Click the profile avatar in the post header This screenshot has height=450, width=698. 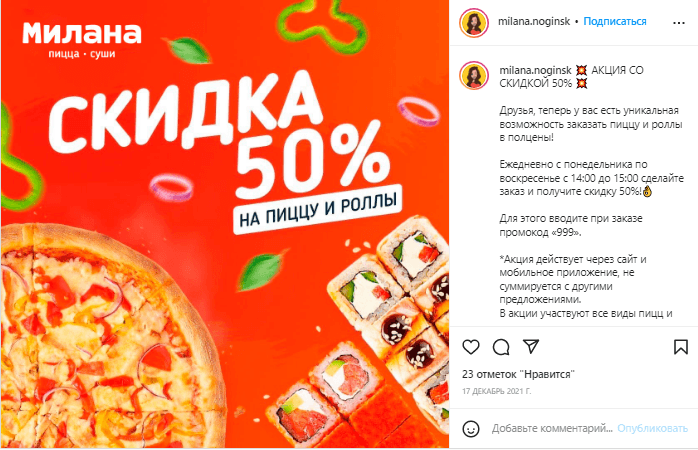pos(474,23)
